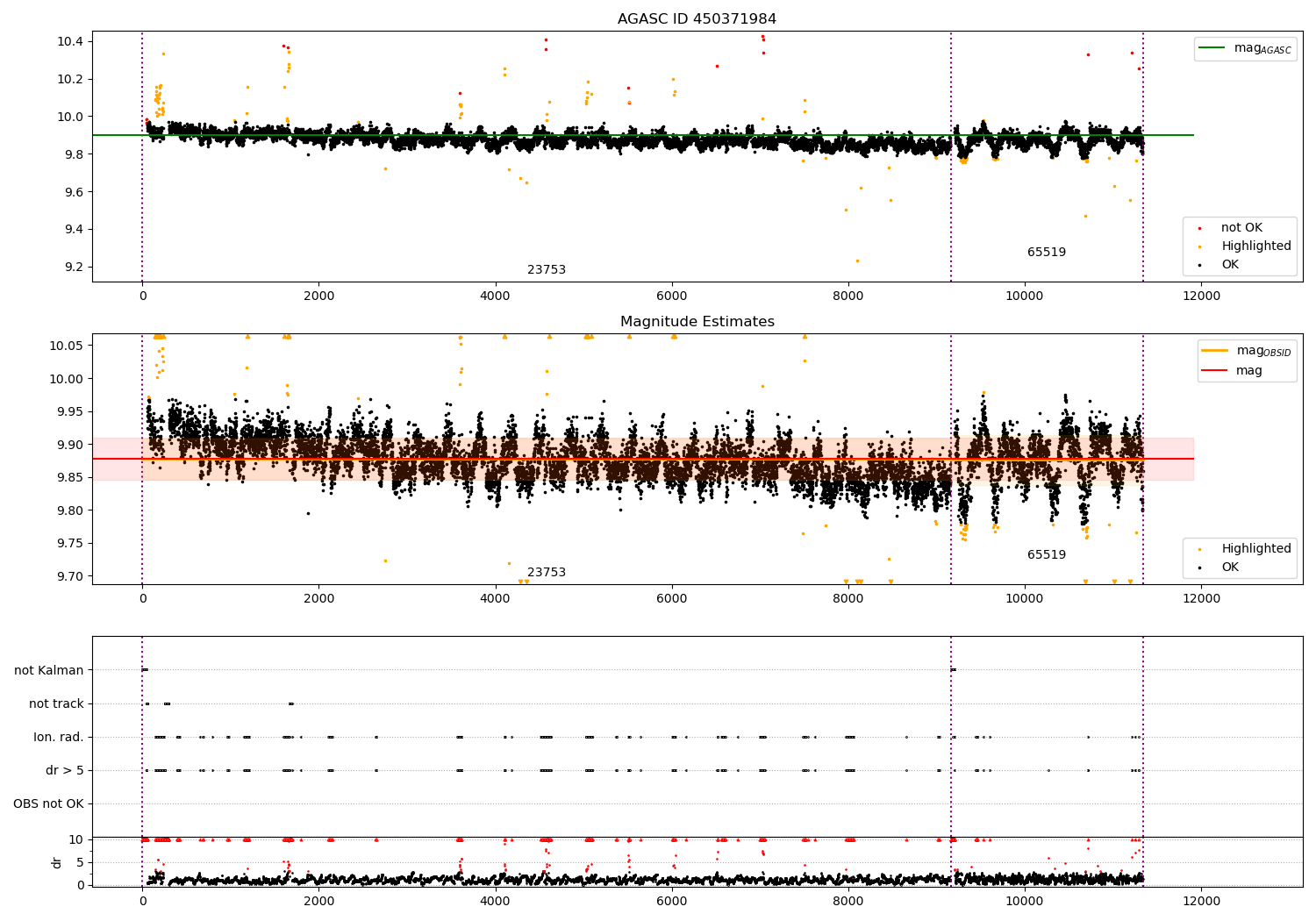This screenshot has width=1316, height=921.
Task: Click the 10.05 tick in Magnitude Estimates plot
Action: (x=67, y=346)
